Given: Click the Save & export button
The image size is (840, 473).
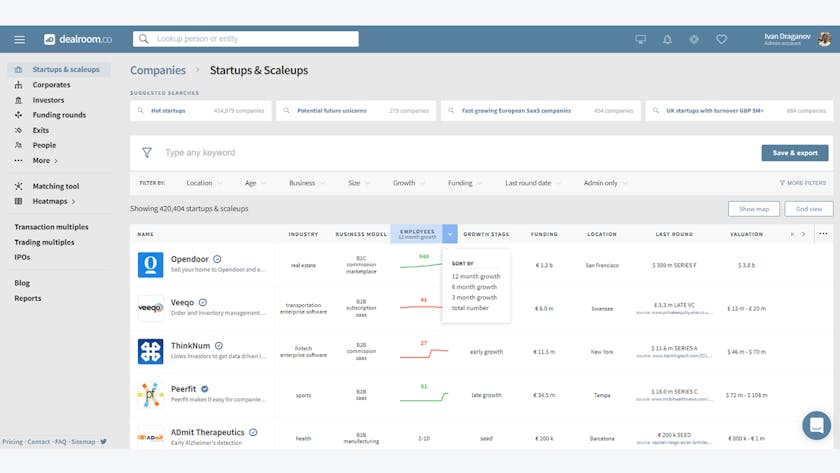Looking at the screenshot, I should [794, 153].
